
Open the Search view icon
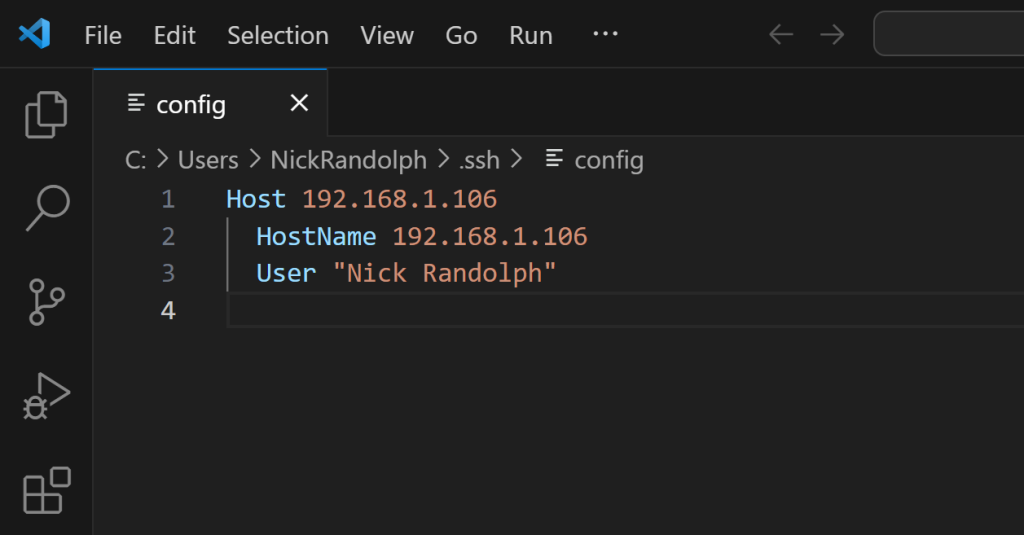(48, 208)
